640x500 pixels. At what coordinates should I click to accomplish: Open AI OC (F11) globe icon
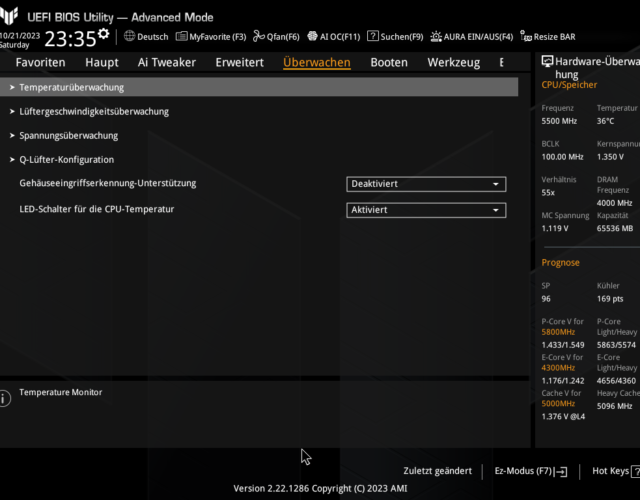[312, 37]
